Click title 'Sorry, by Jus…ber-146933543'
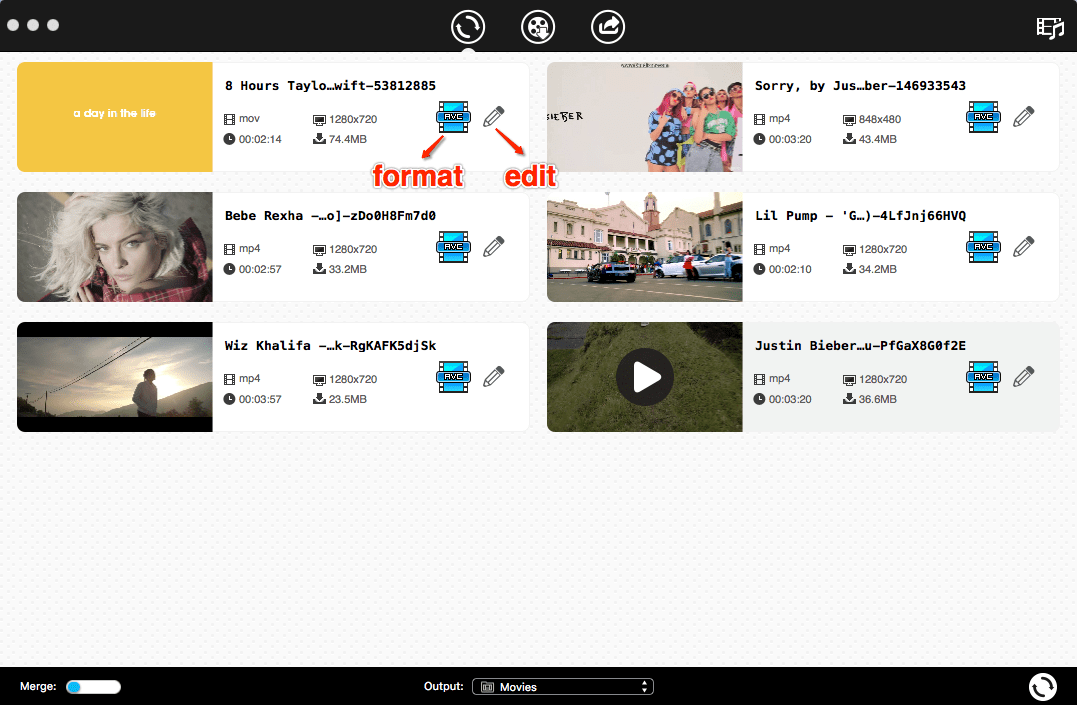This screenshot has height=705, width=1077. pyautogui.click(x=860, y=86)
